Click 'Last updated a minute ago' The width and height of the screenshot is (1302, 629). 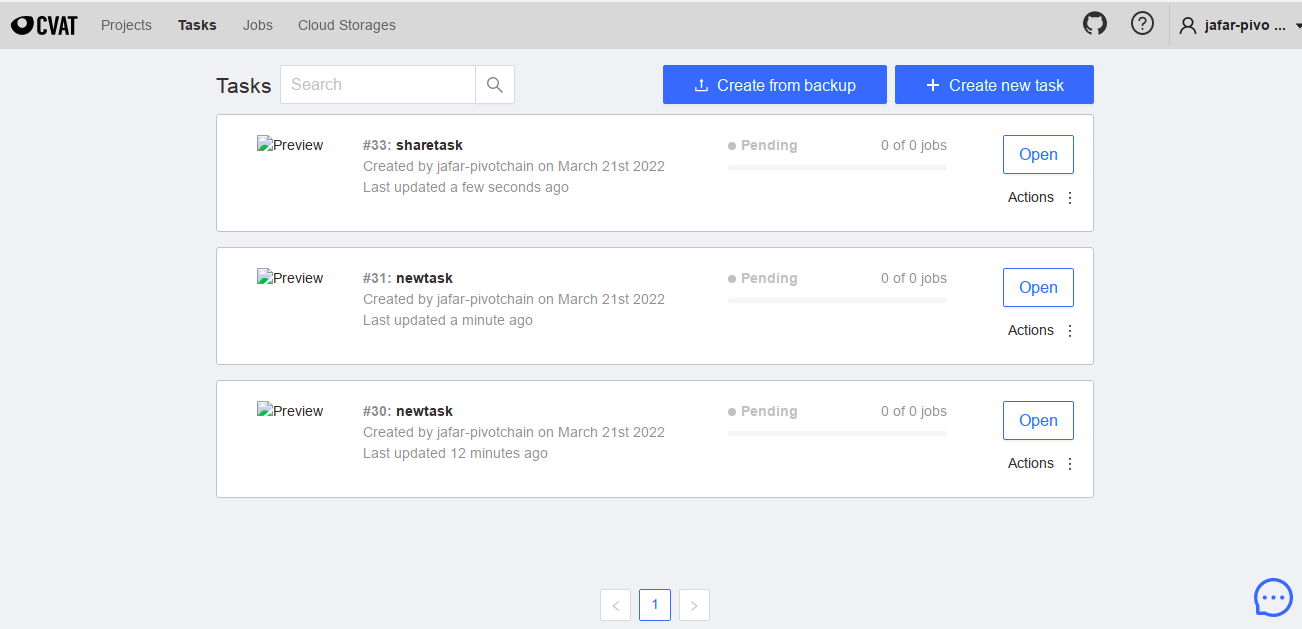448,320
